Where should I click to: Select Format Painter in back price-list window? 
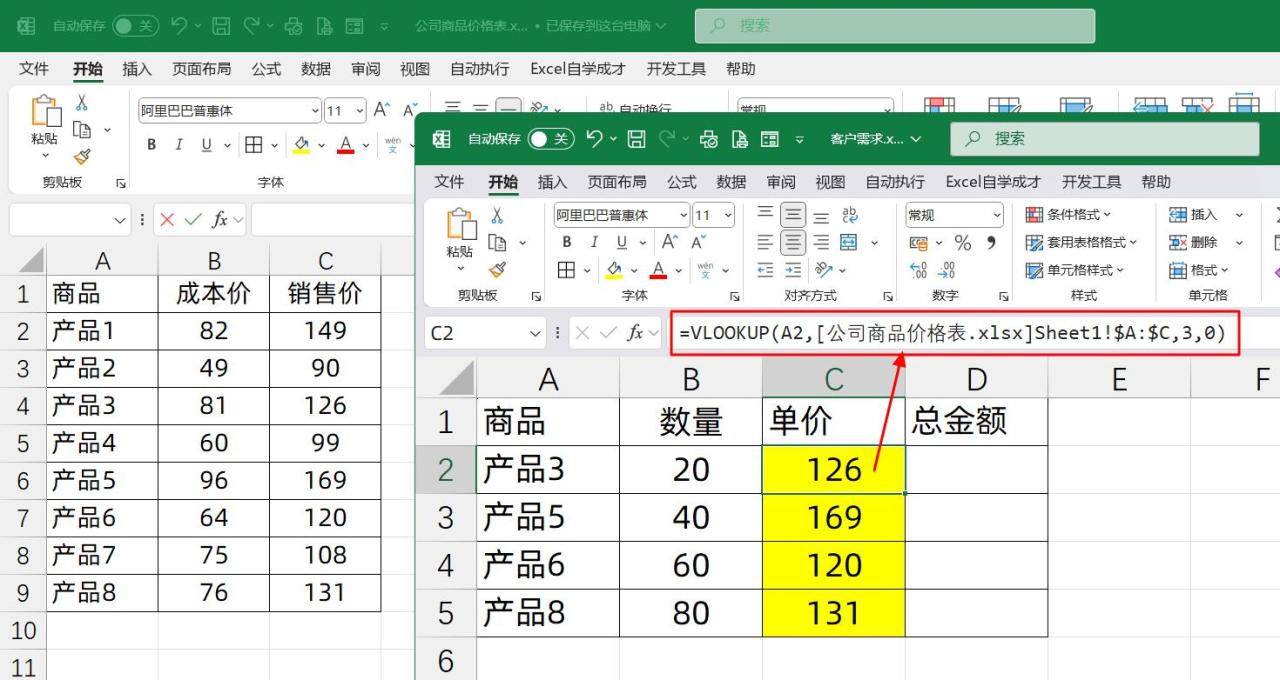click(82, 156)
